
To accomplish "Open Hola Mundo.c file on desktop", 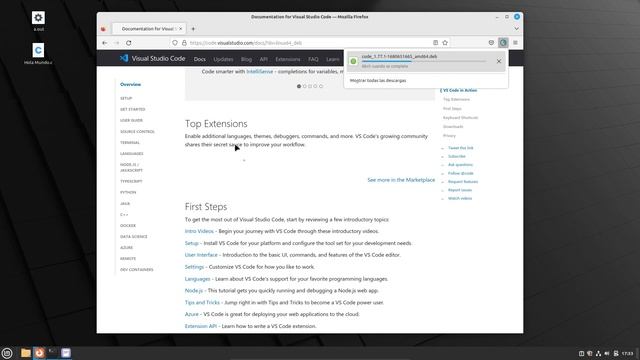I will [38, 53].
